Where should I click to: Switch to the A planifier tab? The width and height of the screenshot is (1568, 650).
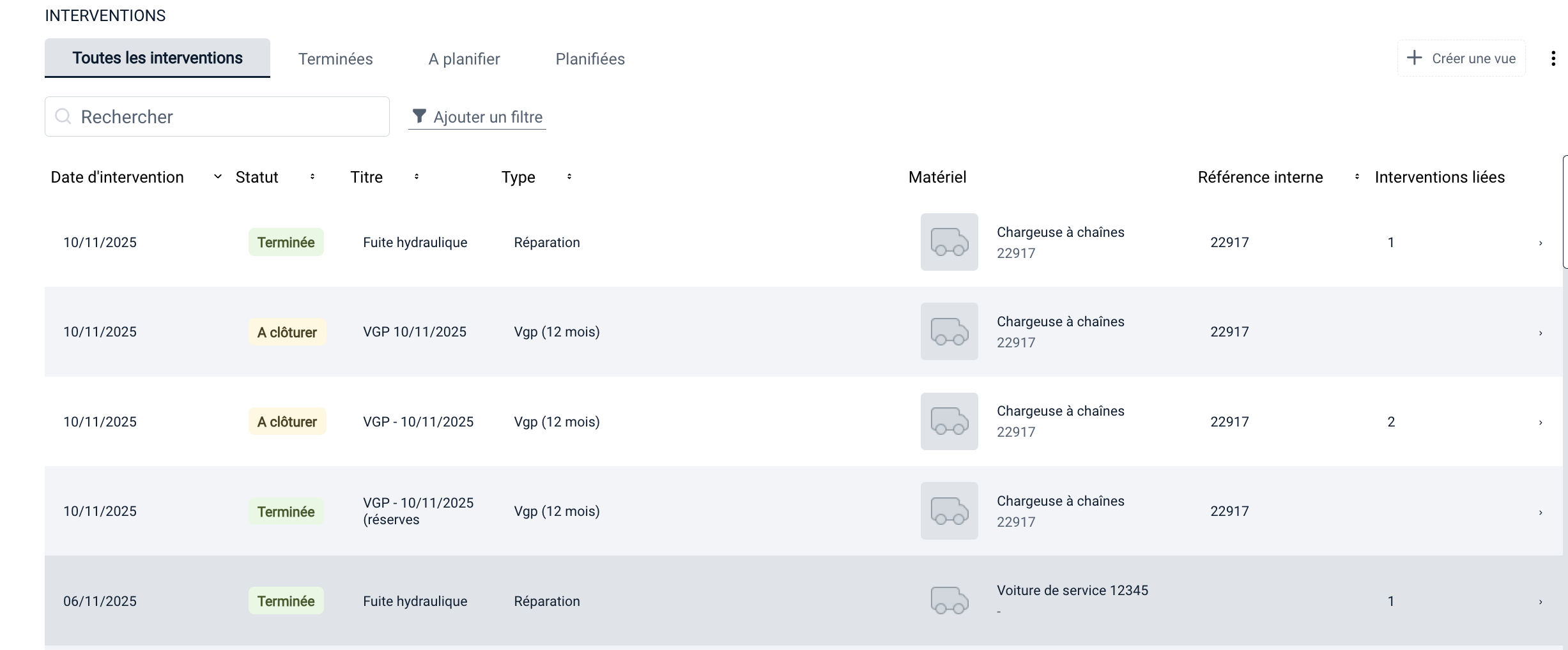tap(464, 59)
